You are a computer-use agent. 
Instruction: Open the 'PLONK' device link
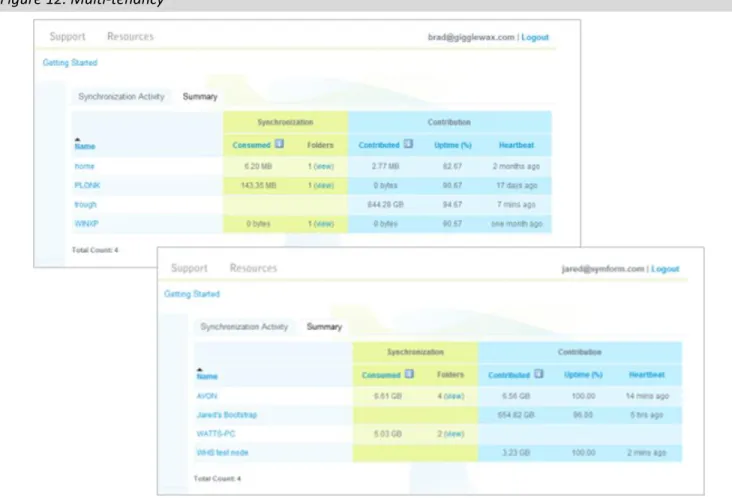click(x=87, y=185)
